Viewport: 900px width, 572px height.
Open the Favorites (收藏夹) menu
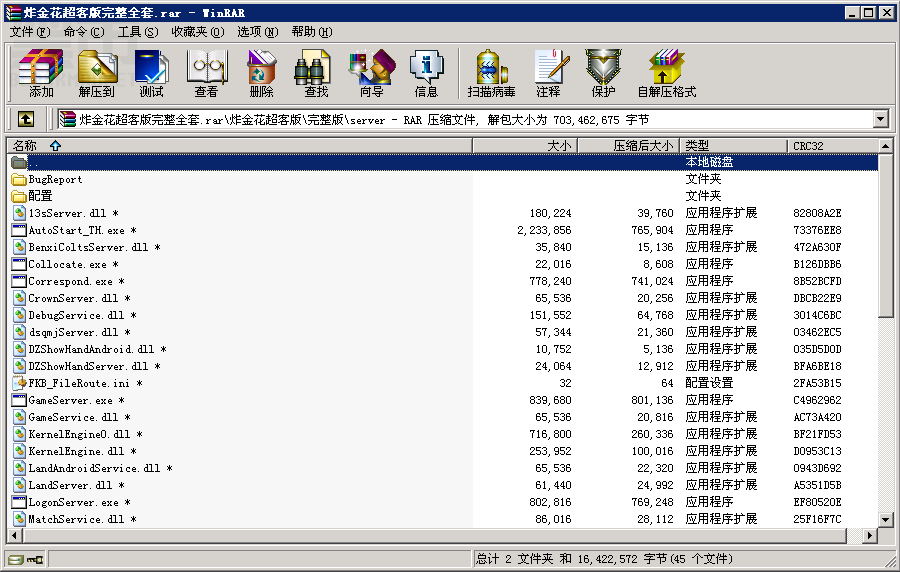[198, 32]
